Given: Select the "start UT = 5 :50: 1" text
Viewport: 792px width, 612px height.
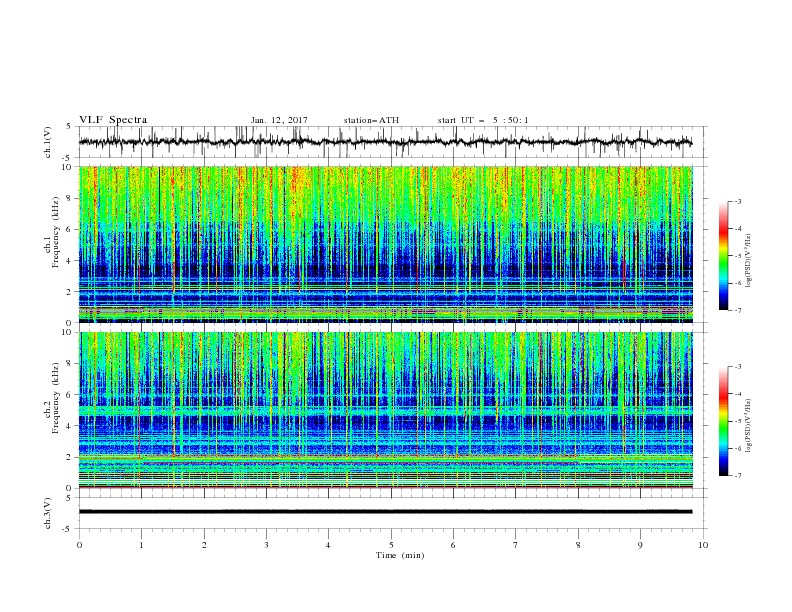Looking at the screenshot, I should (x=483, y=120).
